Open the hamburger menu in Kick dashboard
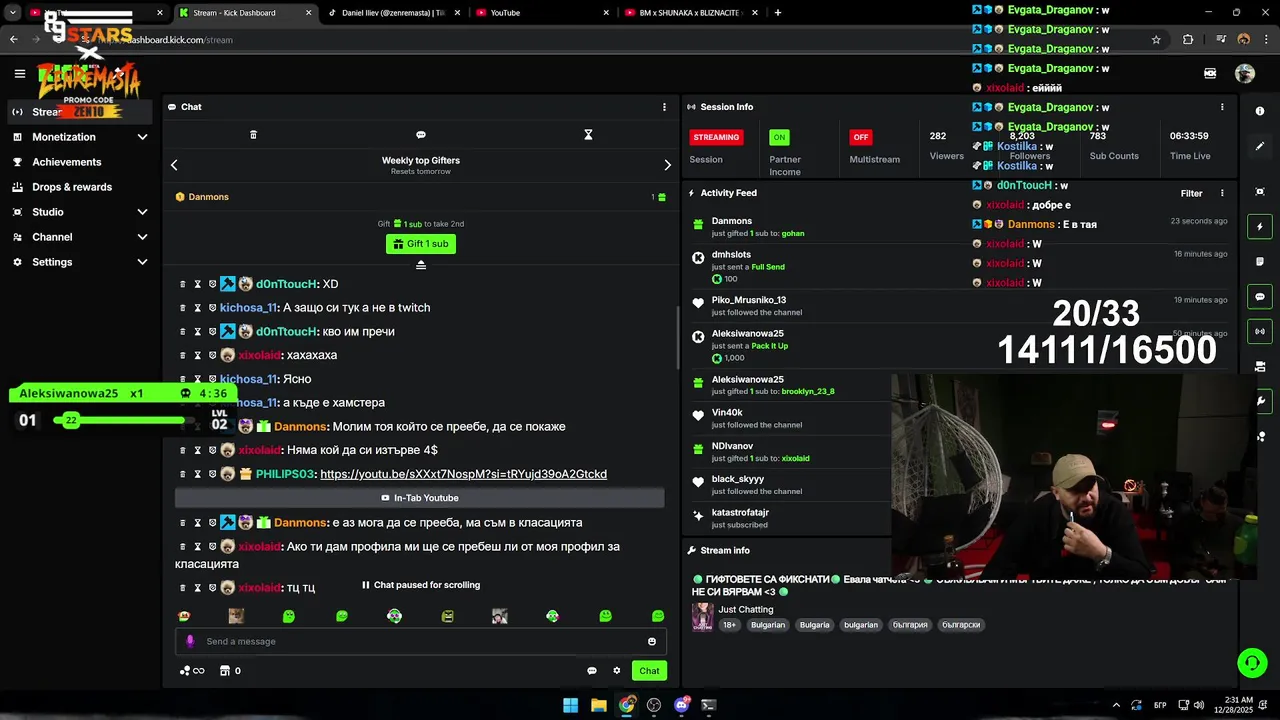The width and height of the screenshot is (1280, 720). 19,73
